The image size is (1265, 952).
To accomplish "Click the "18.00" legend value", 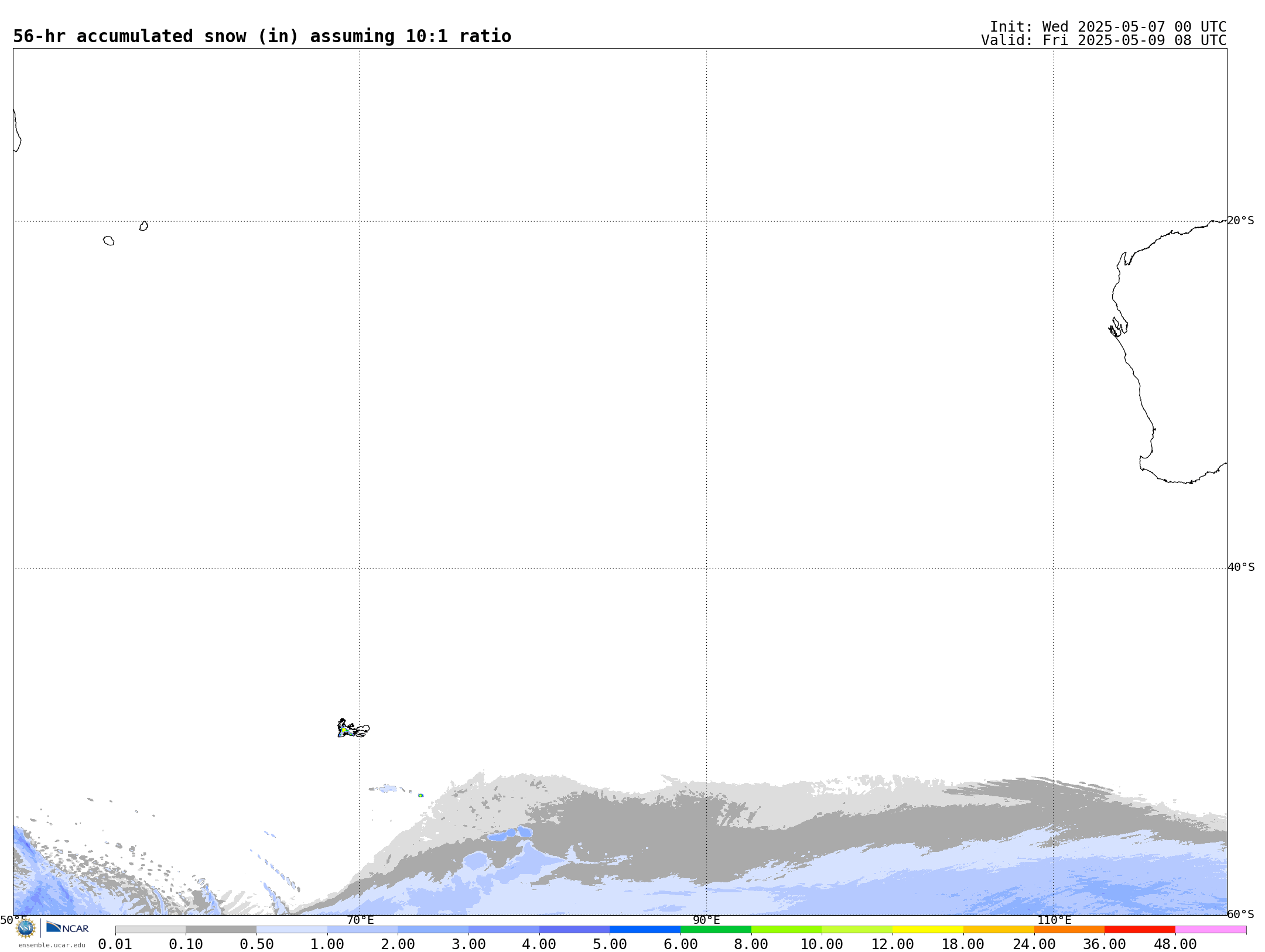I will click(963, 944).
